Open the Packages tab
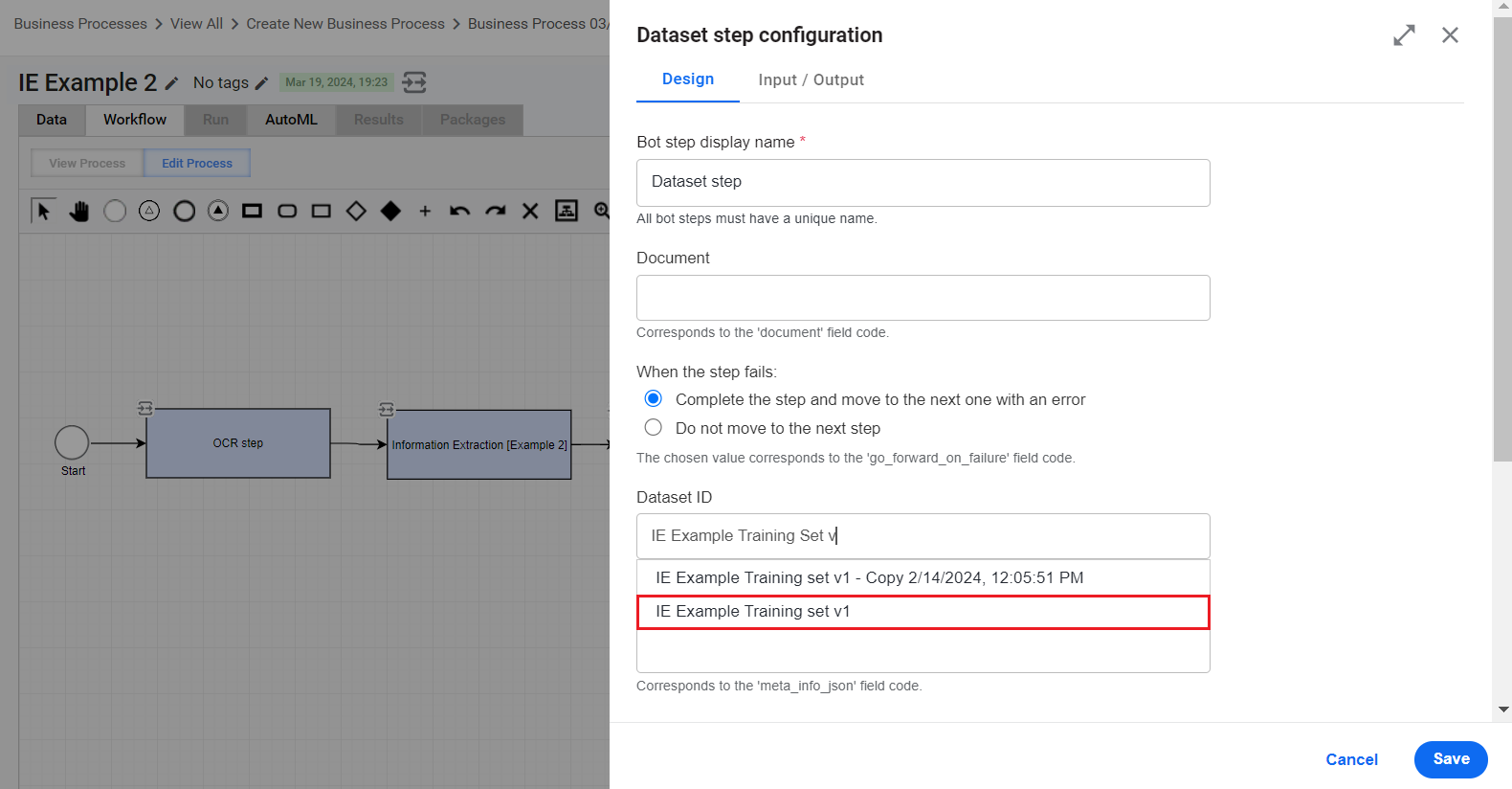 click(473, 120)
